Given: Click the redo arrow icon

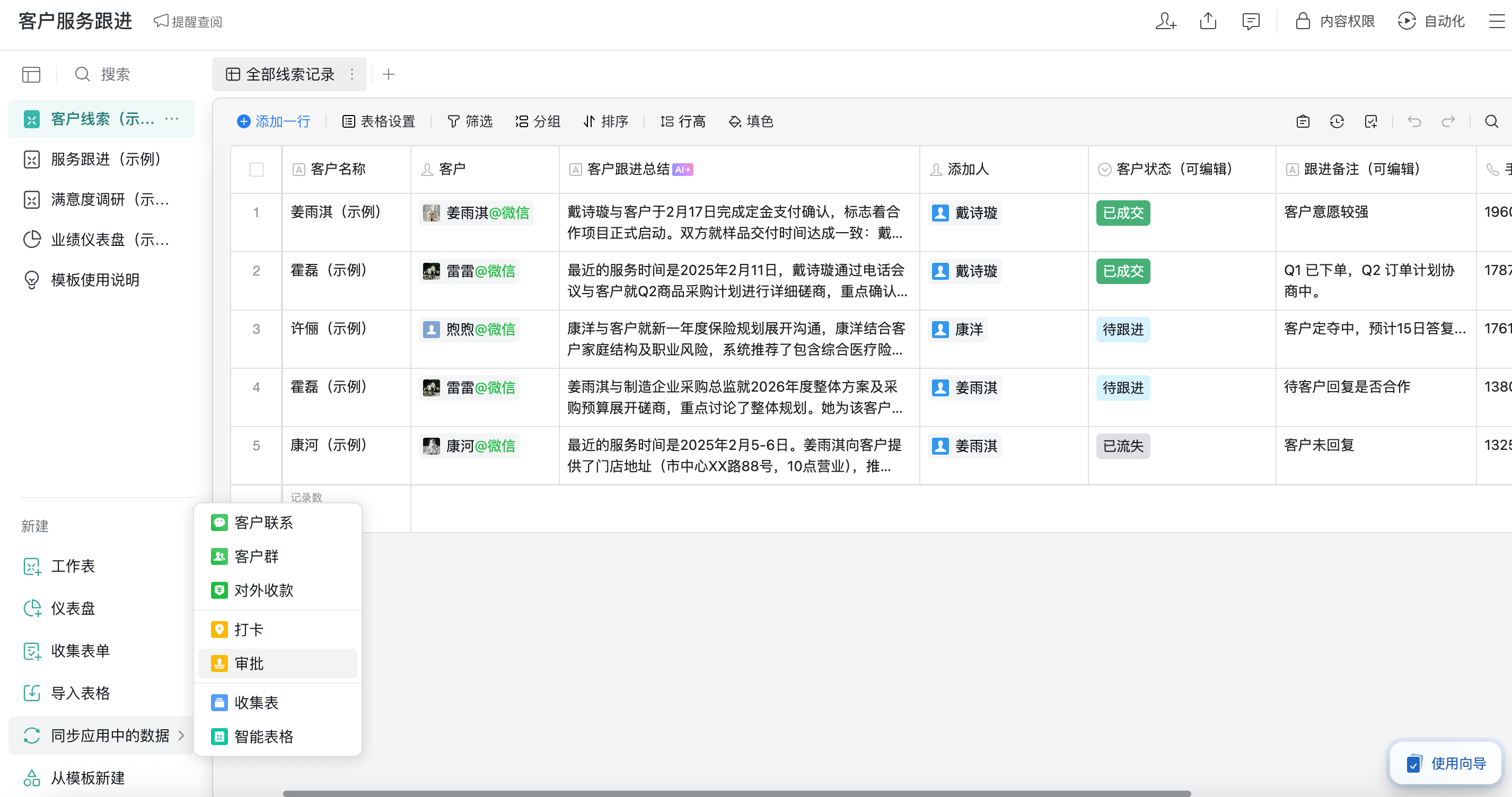Looking at the screenshot, I should 1448,121.
